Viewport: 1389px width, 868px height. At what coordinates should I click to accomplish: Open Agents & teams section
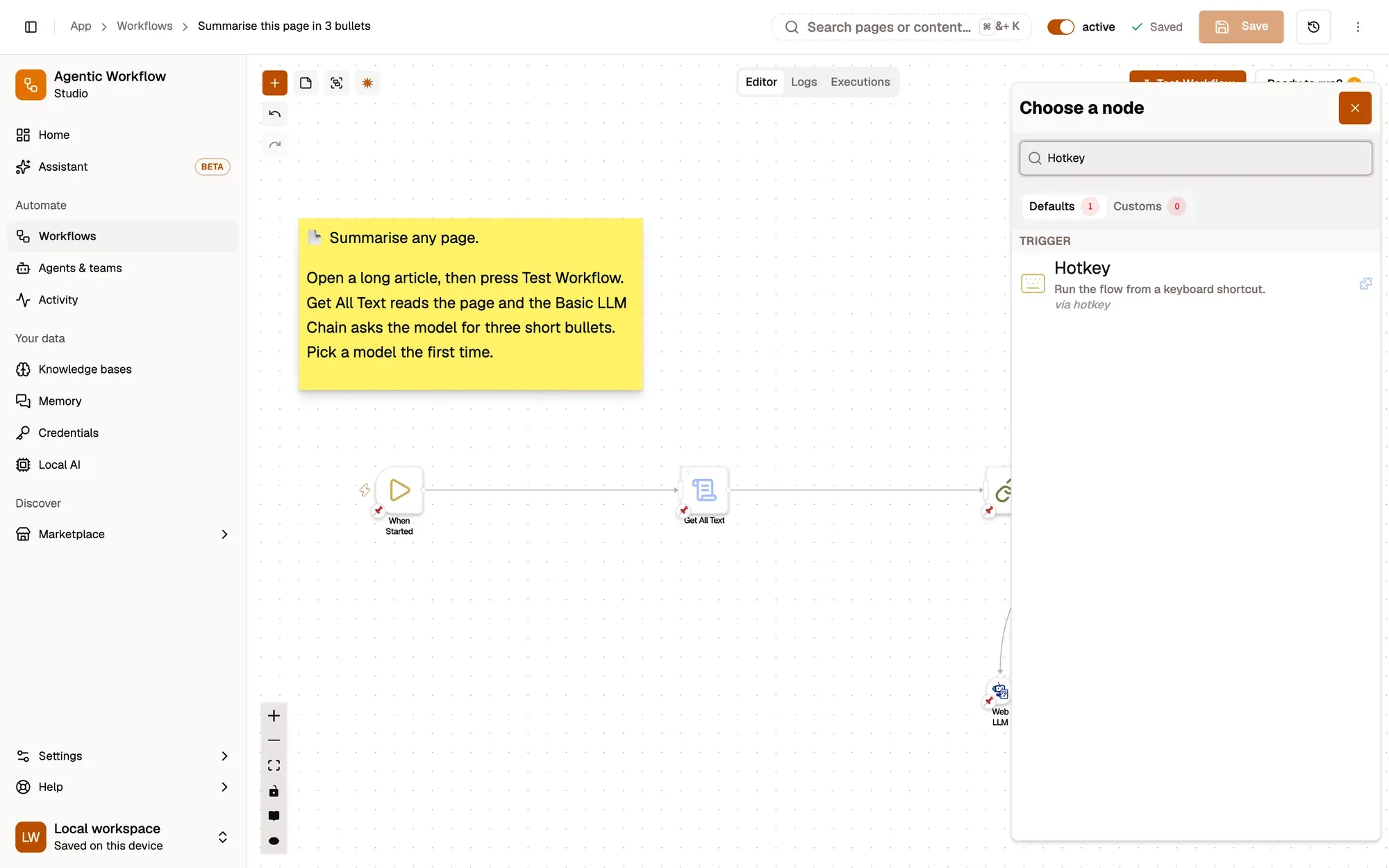pos(123,268)
